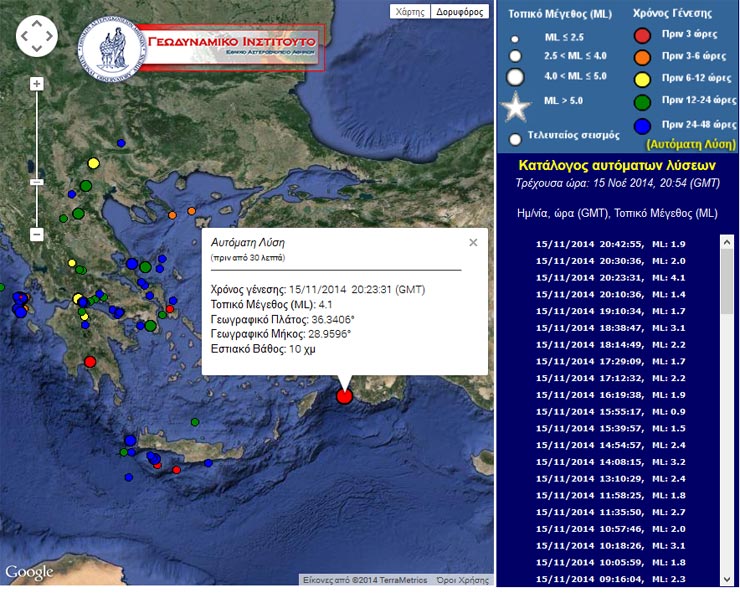This screenshot has height=593, width=740.
Task: Click the red Πριν 3 ώρες legend circle
Action: 642,35
